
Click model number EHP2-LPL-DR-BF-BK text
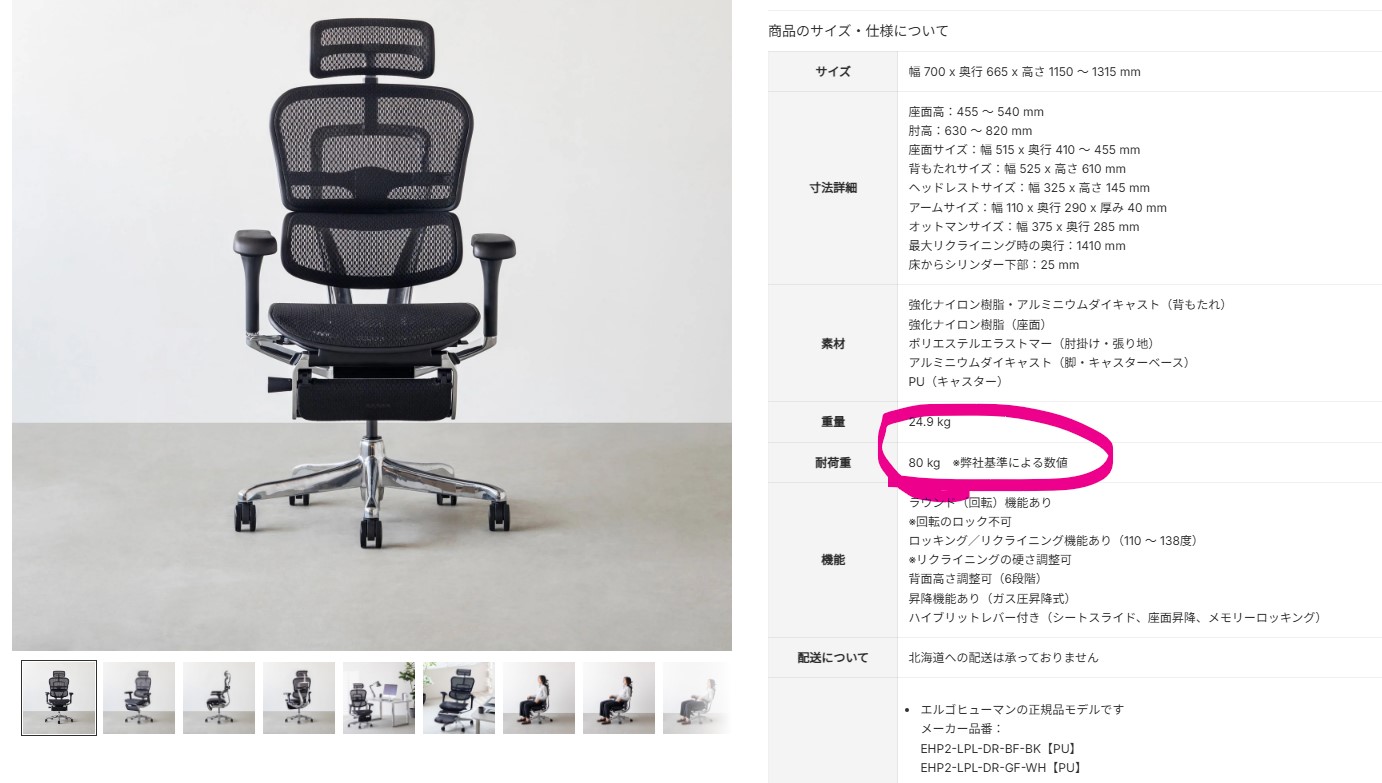pos(987,748)
